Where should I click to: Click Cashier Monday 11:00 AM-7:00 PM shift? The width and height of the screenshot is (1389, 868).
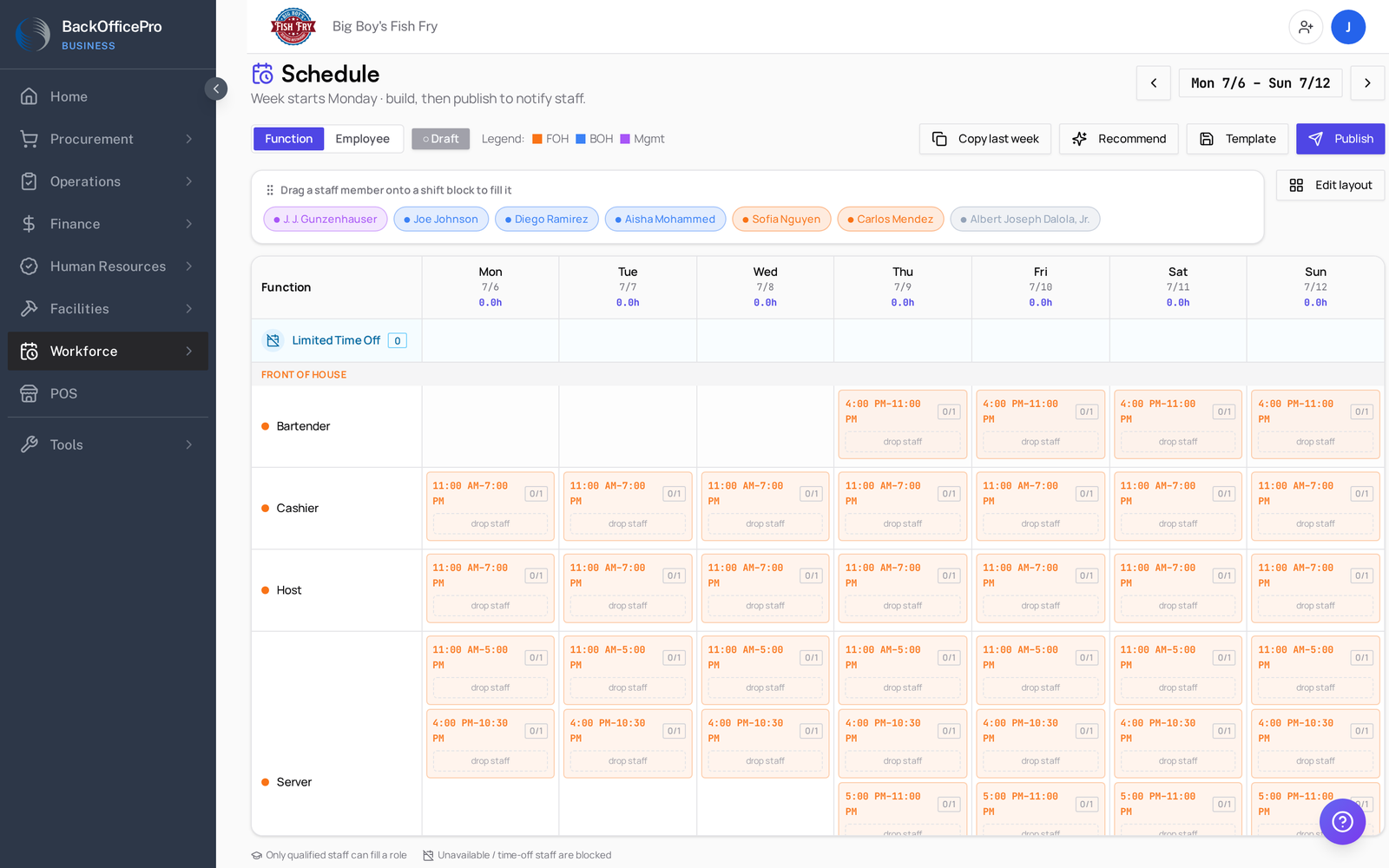[x=490, y=506]
